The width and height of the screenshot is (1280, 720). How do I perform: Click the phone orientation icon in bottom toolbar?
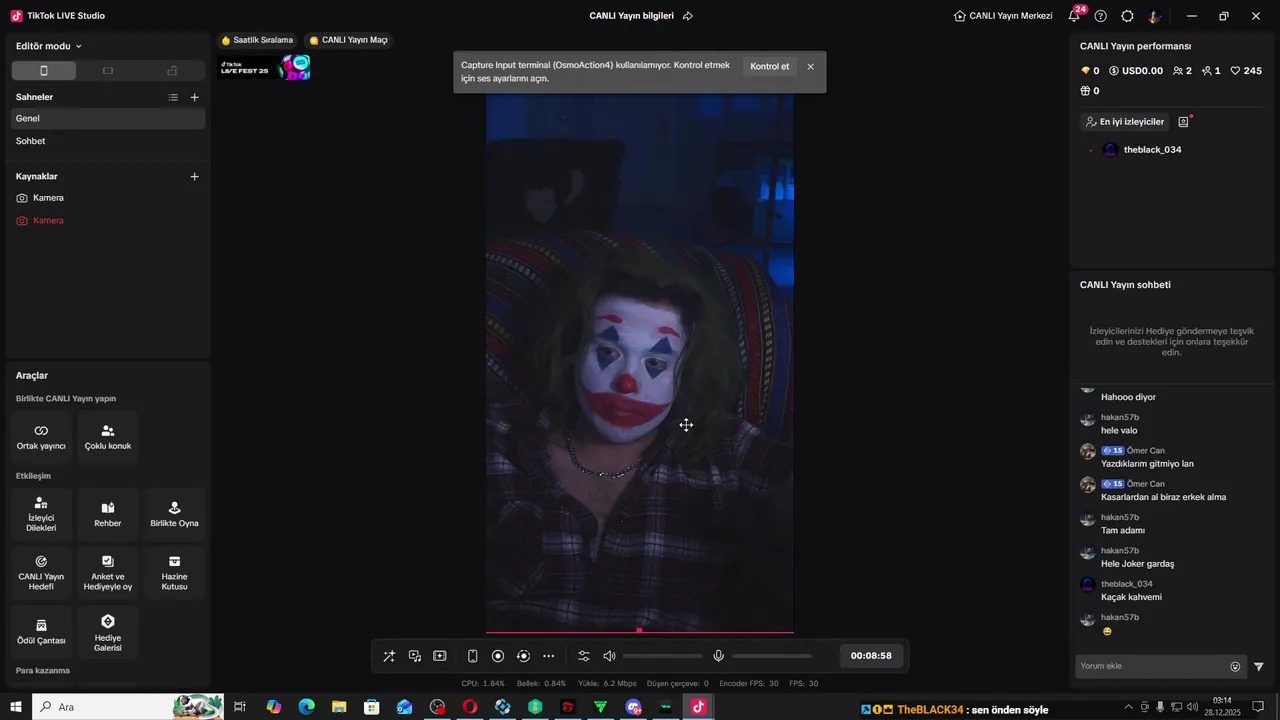click(x=473, y=656)
